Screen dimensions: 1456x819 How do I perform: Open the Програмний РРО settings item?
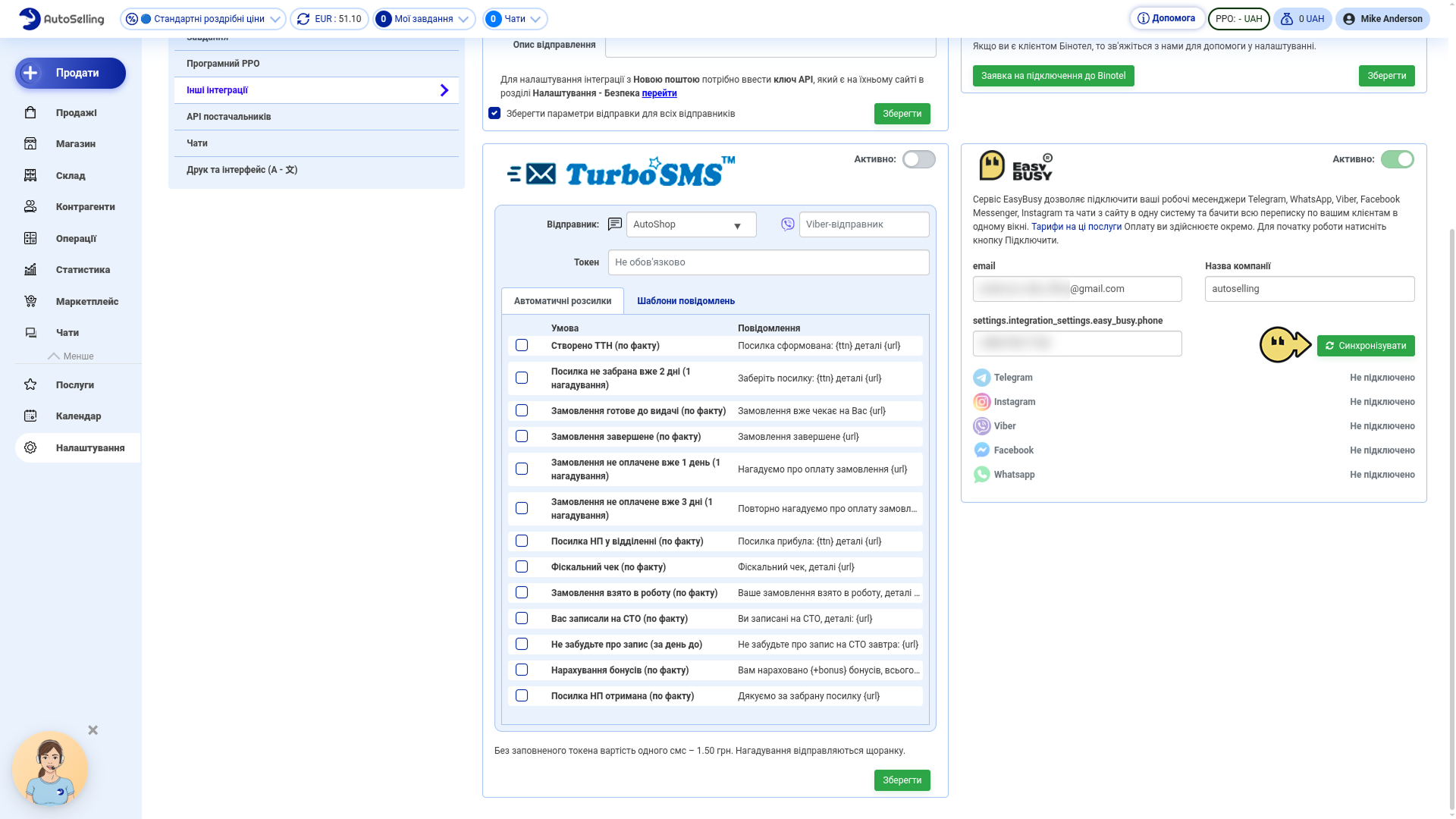coord(316,64)
